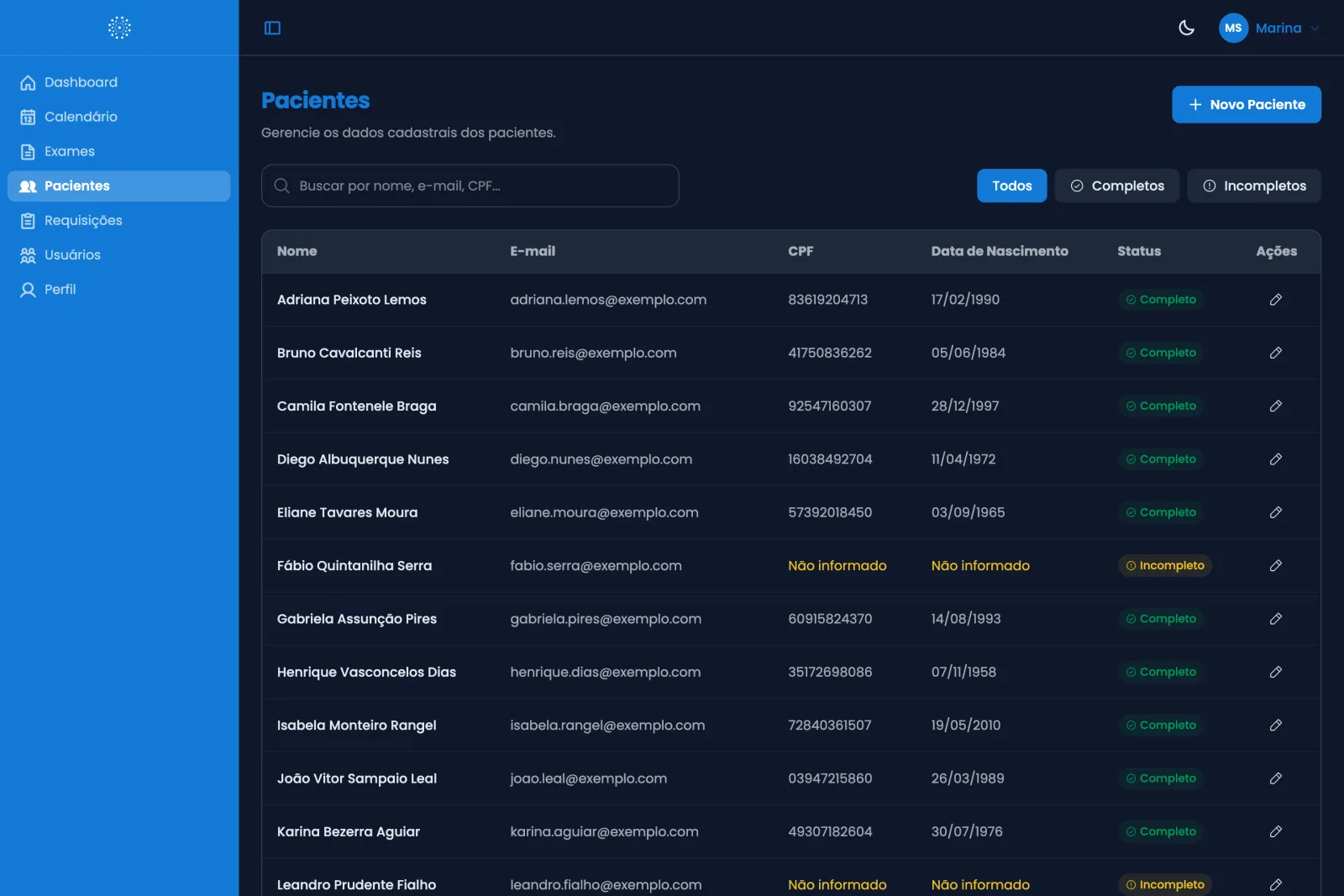1344x896 pixels.
Task: Click birth date 19/05/2010
Action: [x=966, y=725]
